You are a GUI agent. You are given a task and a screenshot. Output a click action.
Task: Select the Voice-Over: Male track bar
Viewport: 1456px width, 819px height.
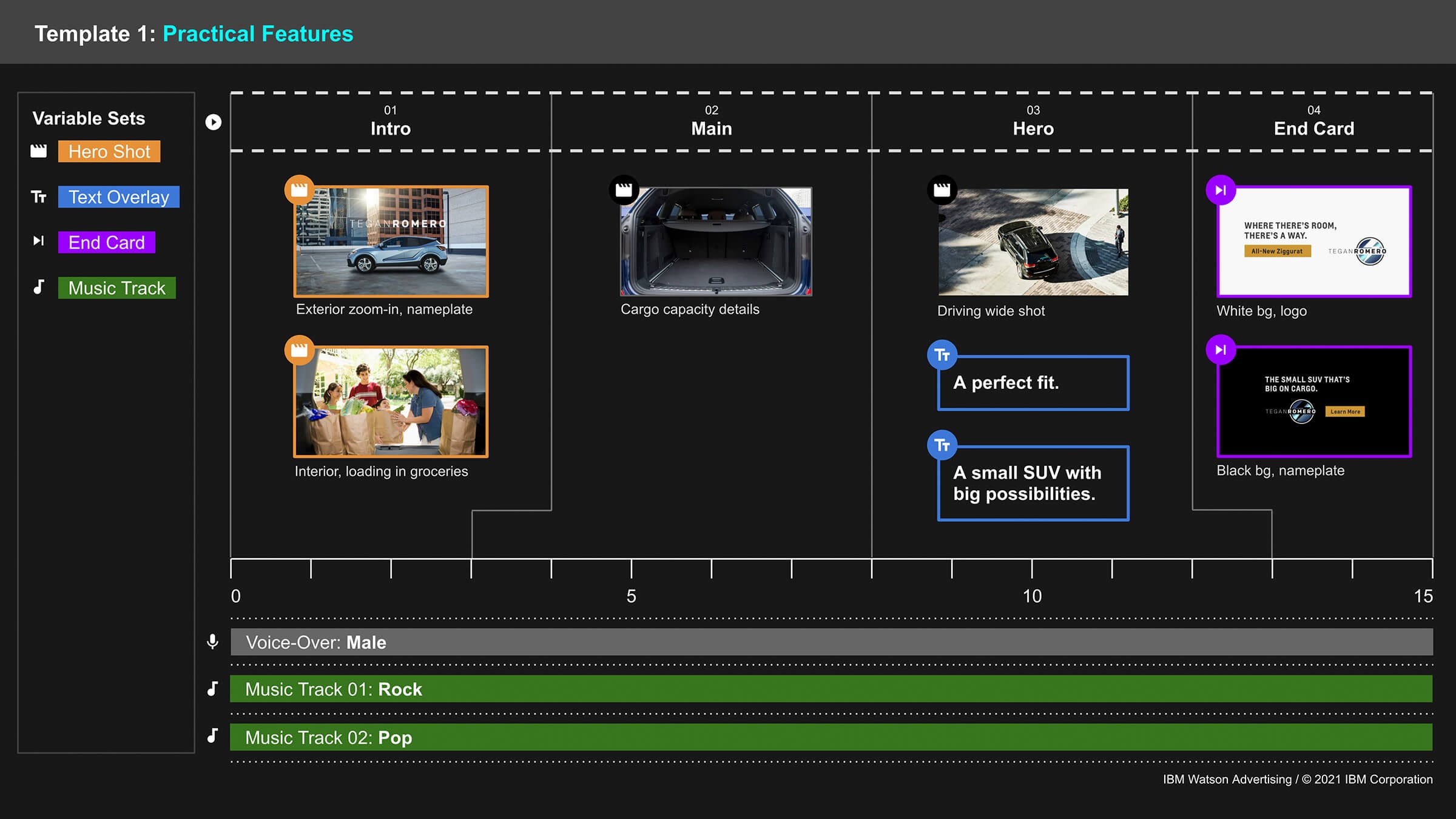coord(831,642)
